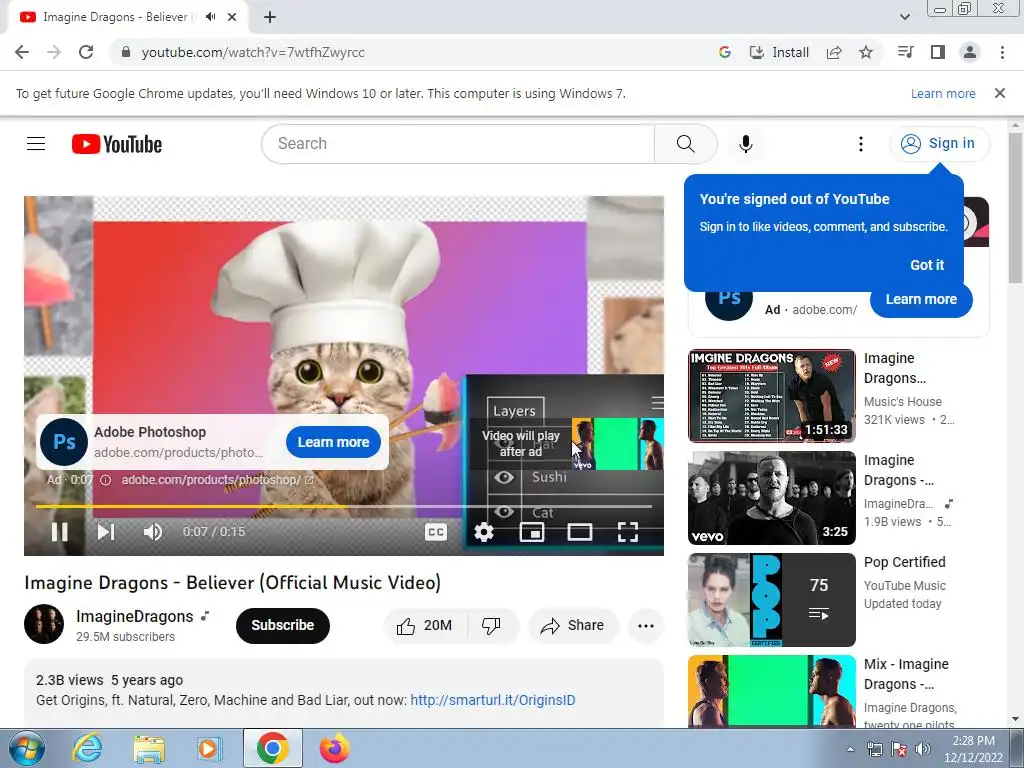Share this page via toolbar icon
1024x768 pixels.
pyautogui.click(x=834, y=52)
